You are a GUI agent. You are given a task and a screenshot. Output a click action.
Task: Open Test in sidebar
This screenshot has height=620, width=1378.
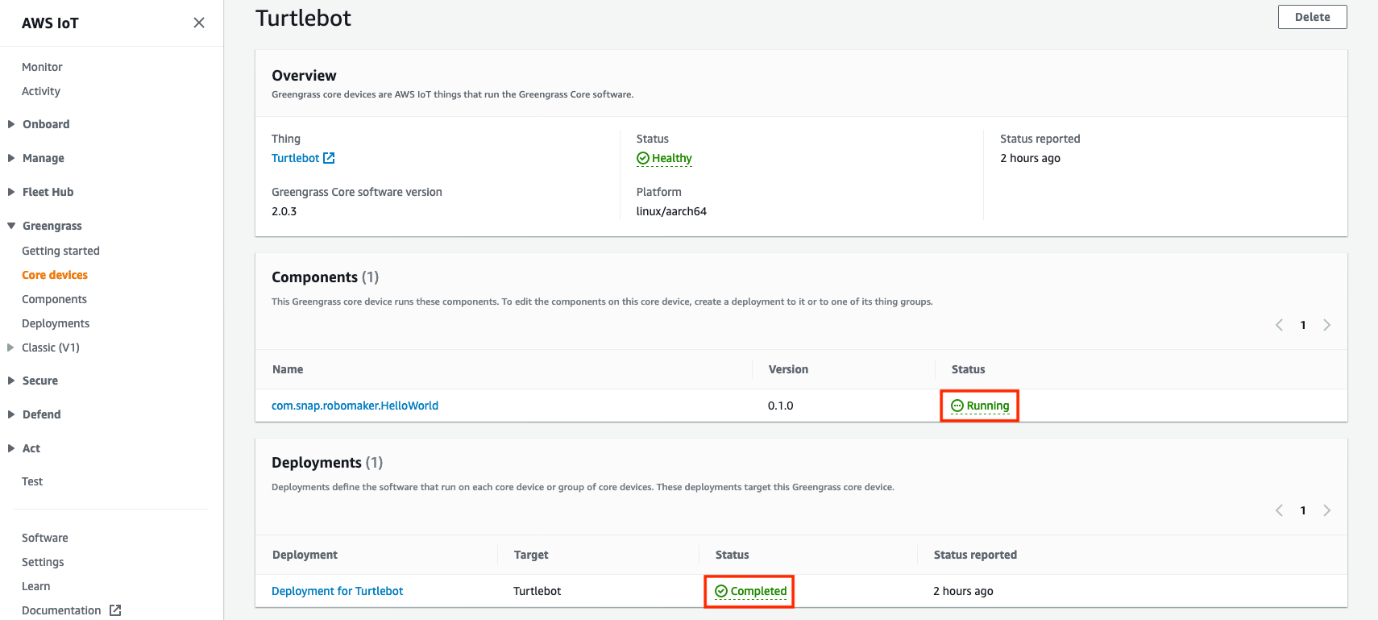pyautogui.click(x=32, y=481)
